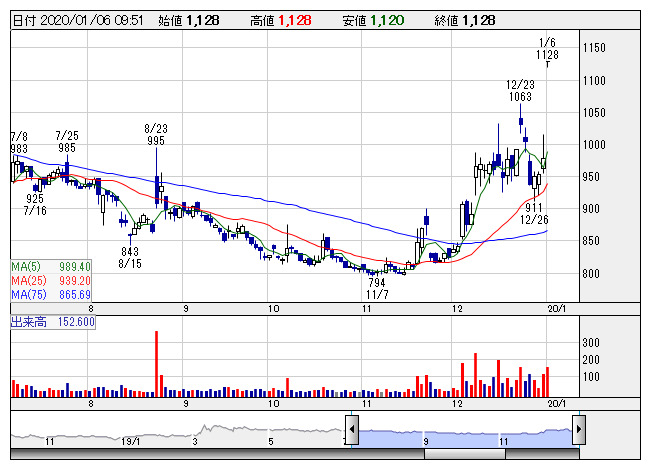Click the MA(25) legend value 939.20
652x469 pixels.
tap(75, 281)
